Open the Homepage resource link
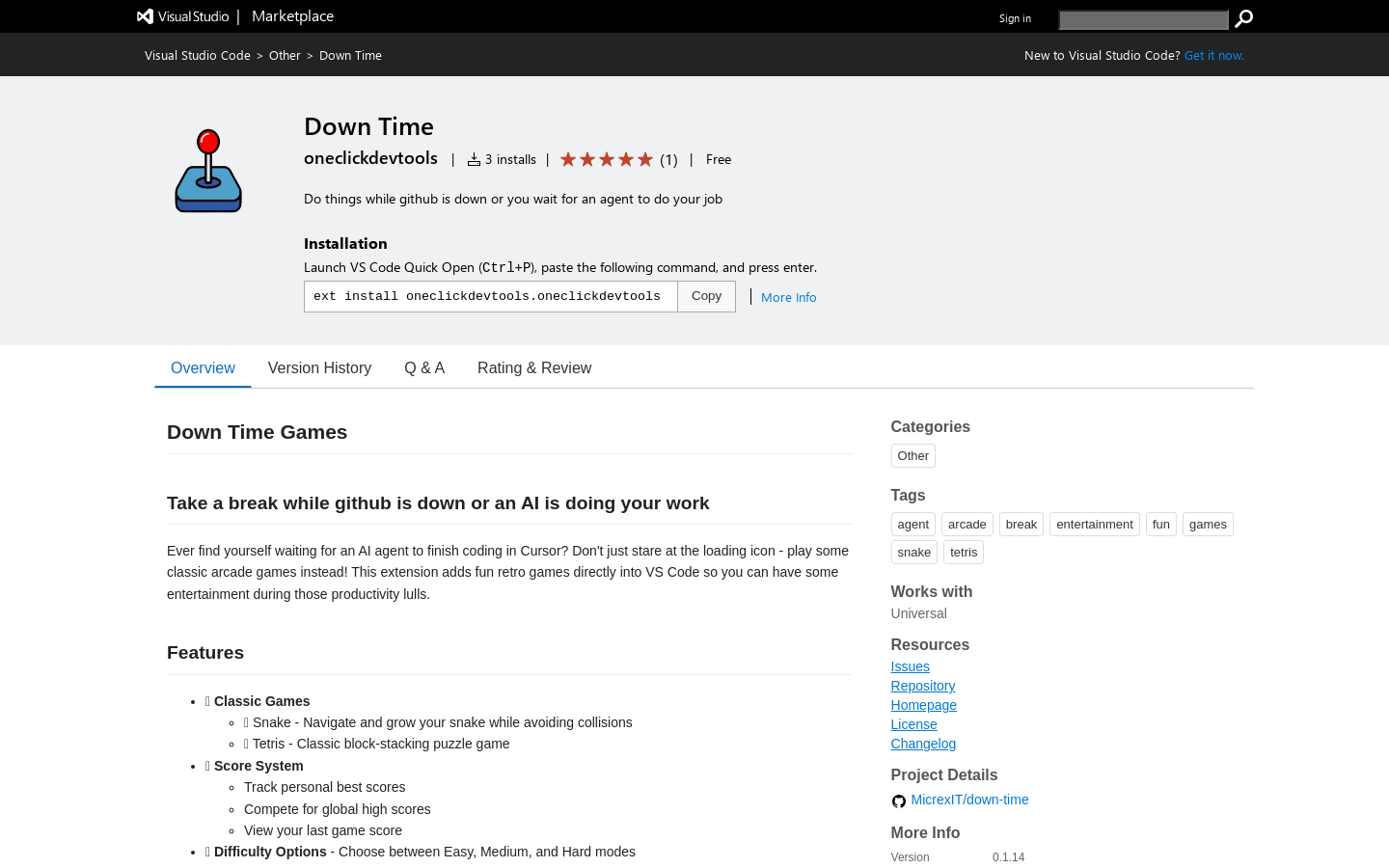 click(923, 705)
